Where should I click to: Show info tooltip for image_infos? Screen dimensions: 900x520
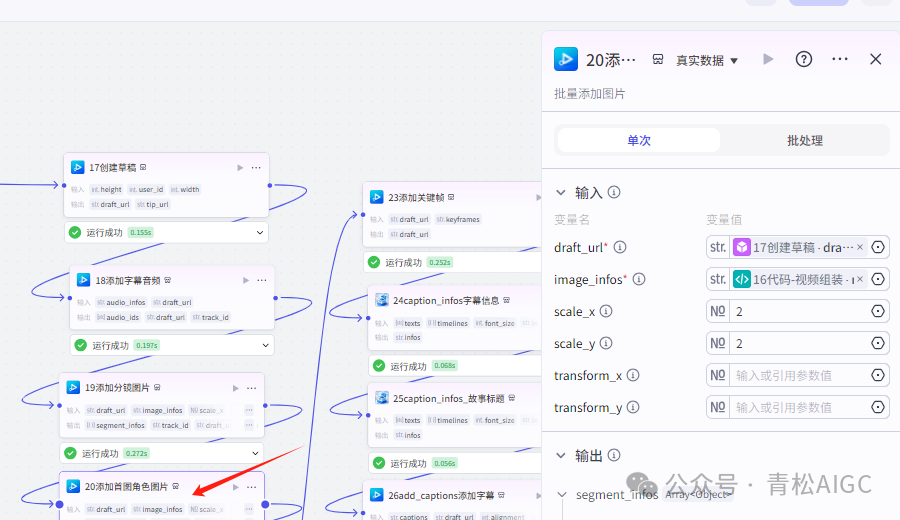(x=639, y=279)
